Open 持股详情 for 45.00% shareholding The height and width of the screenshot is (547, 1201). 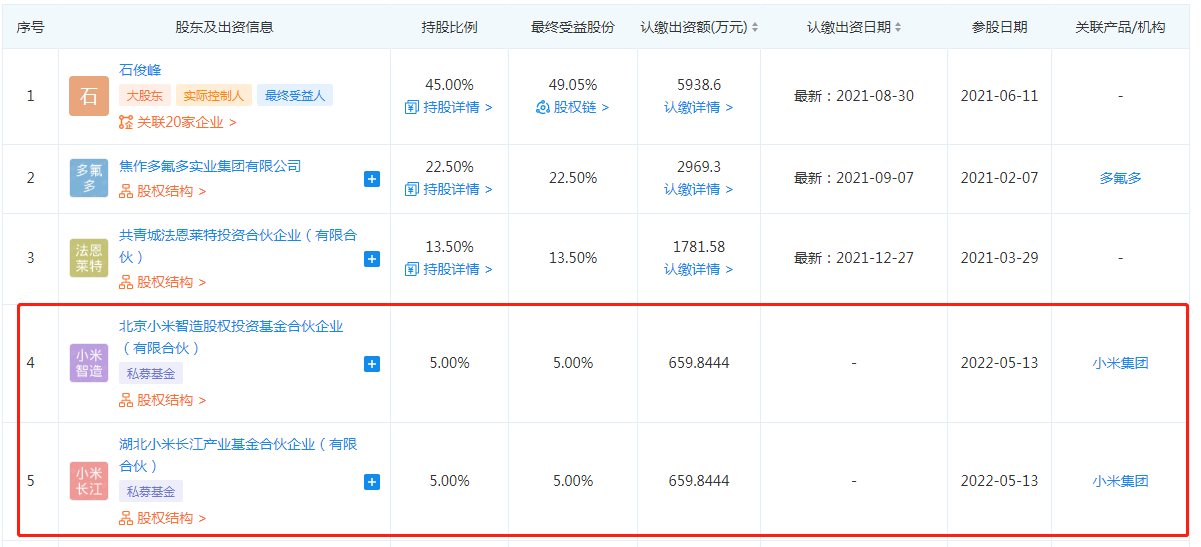pyautogui.click(x=449, y=107)
